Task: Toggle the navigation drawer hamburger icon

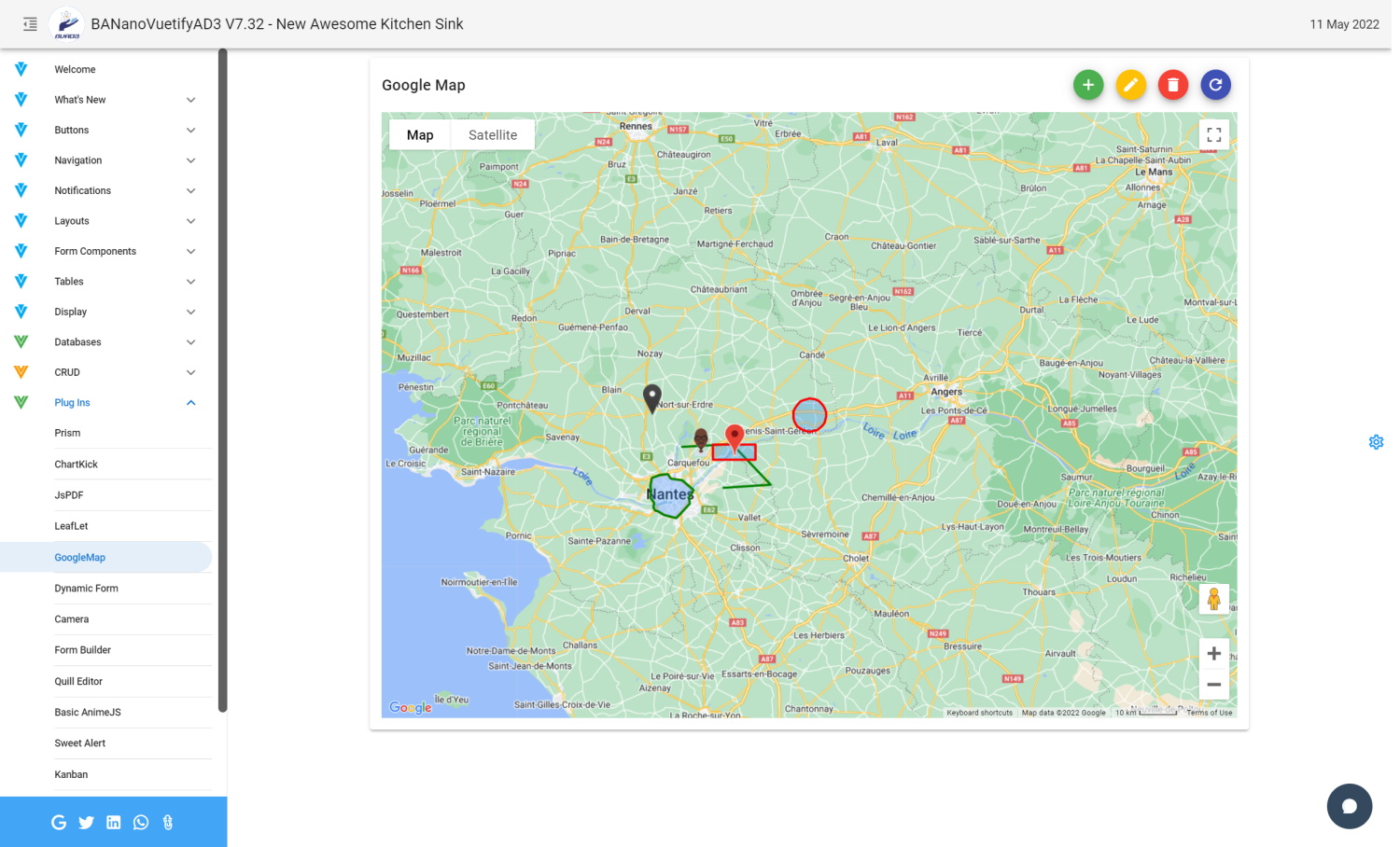Action: [30, 24]
